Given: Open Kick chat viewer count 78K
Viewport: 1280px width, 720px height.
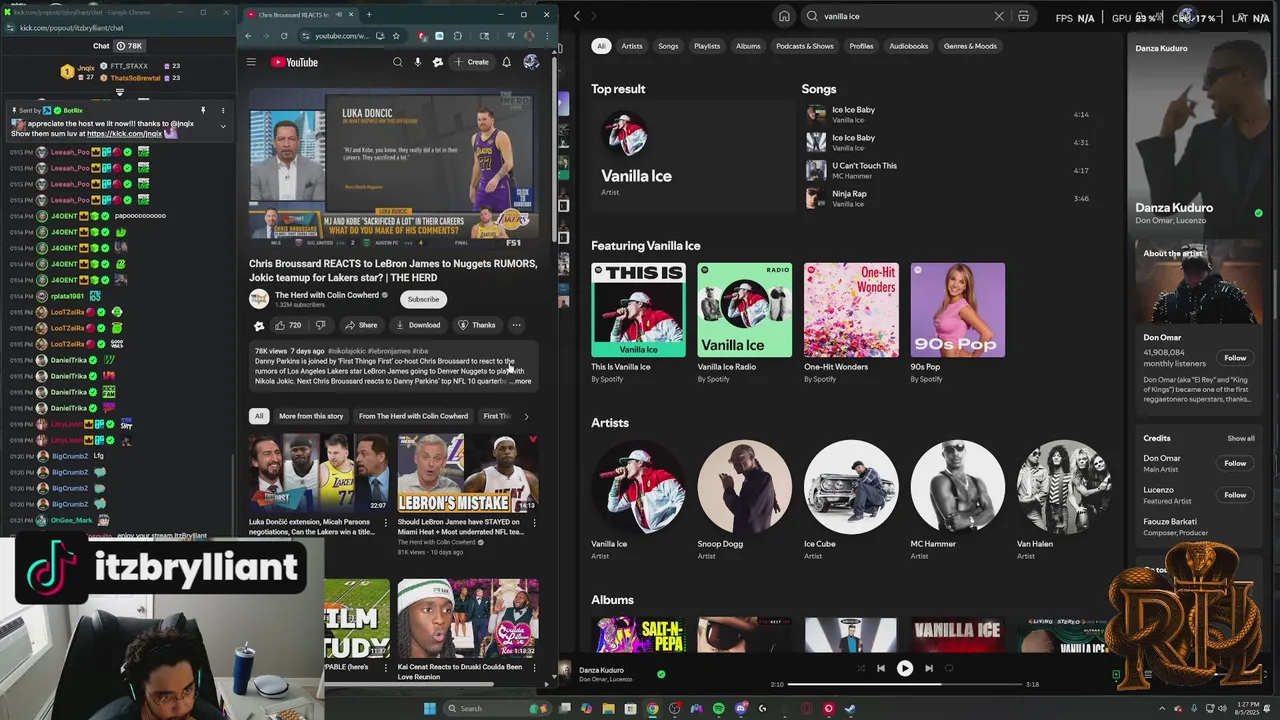Looking at the screenshot, I should [129, 46].
